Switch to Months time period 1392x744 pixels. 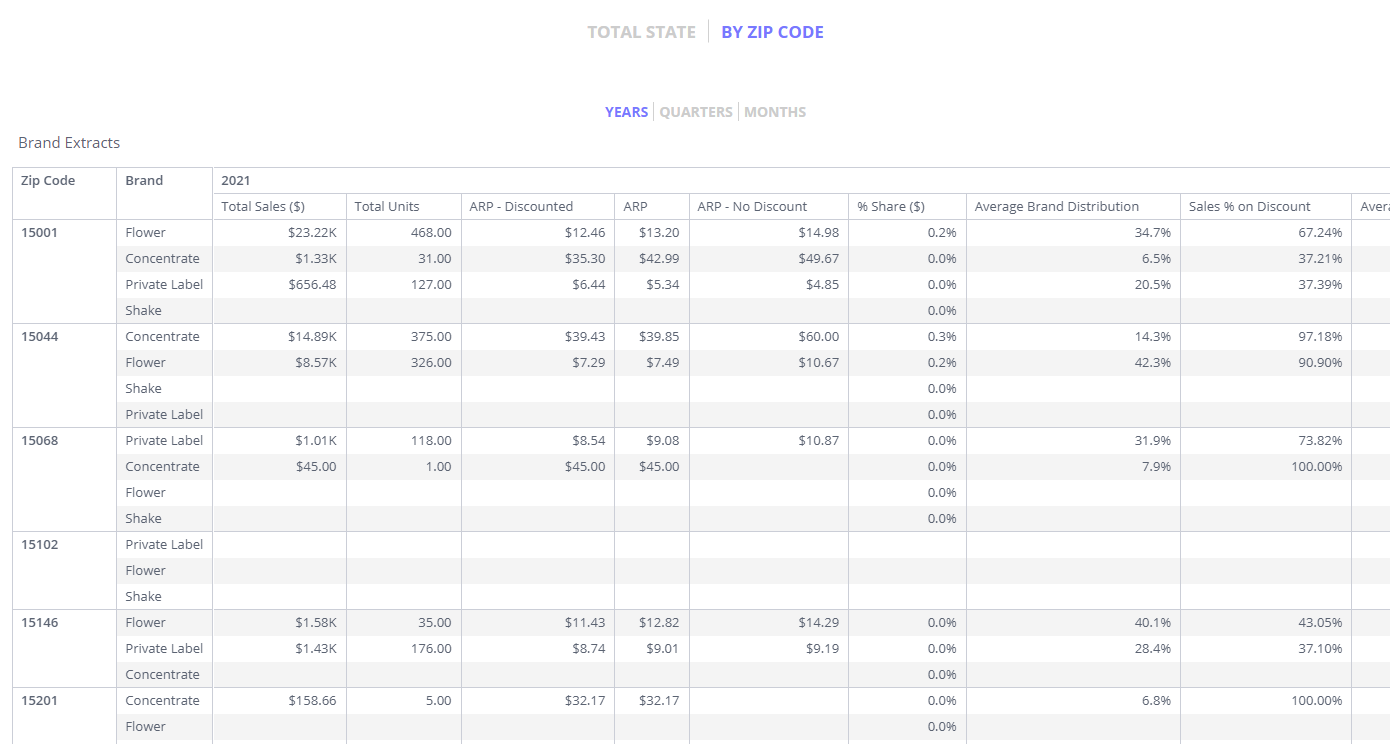click(x=775, y=112)
